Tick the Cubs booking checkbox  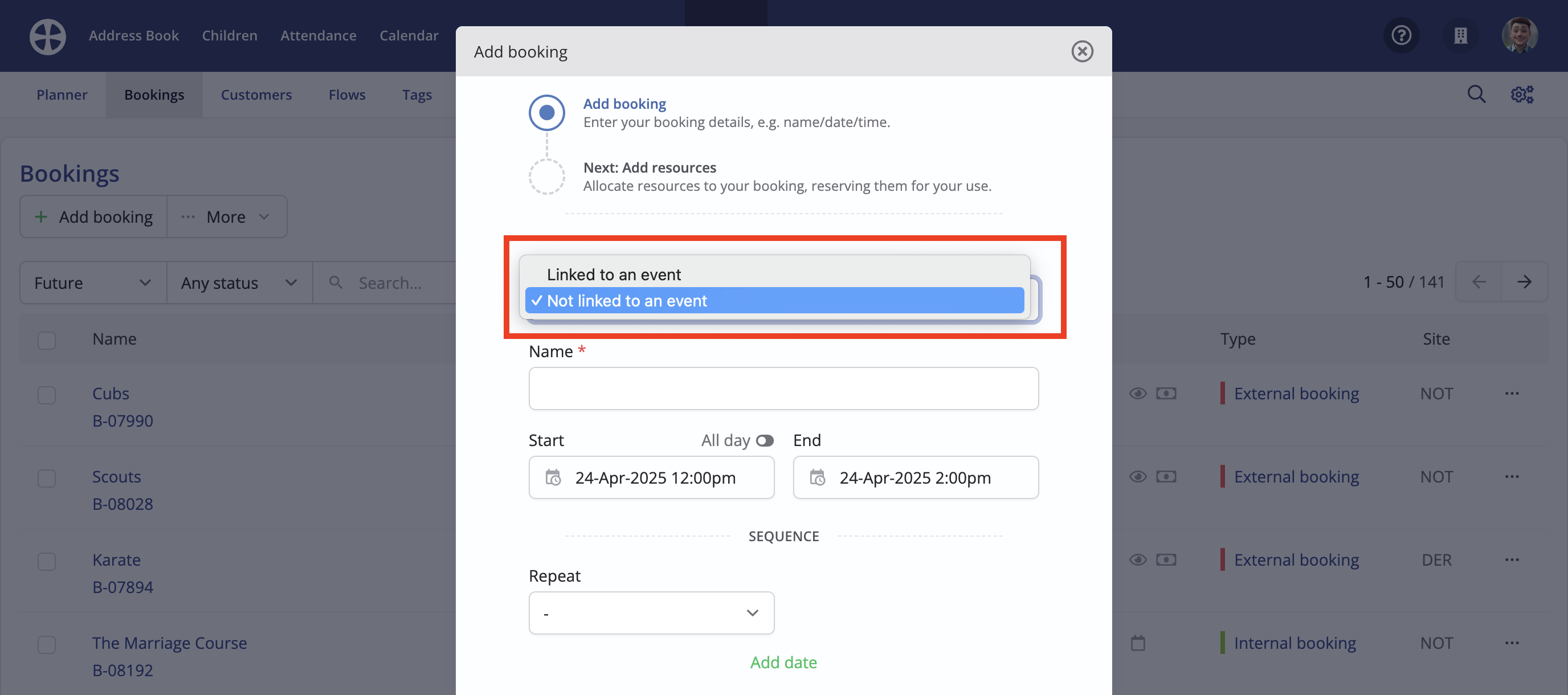(x=47, y=395)
